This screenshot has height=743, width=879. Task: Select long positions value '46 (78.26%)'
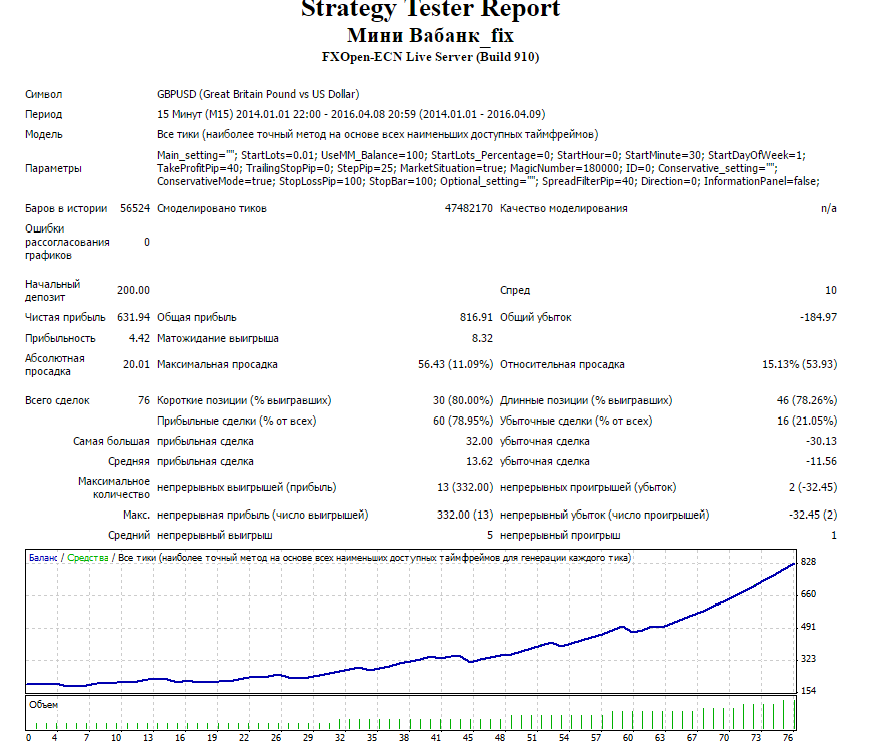pos(807,400)
